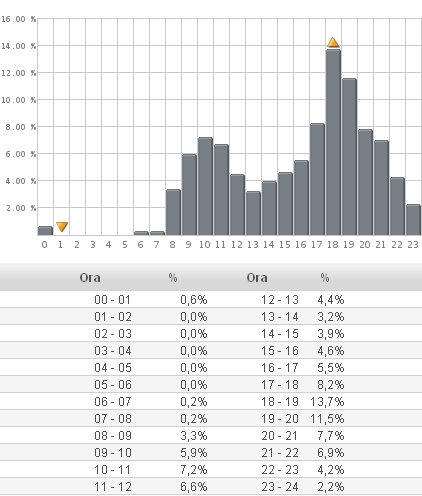Select the bar for hour 23

point(413,220)
